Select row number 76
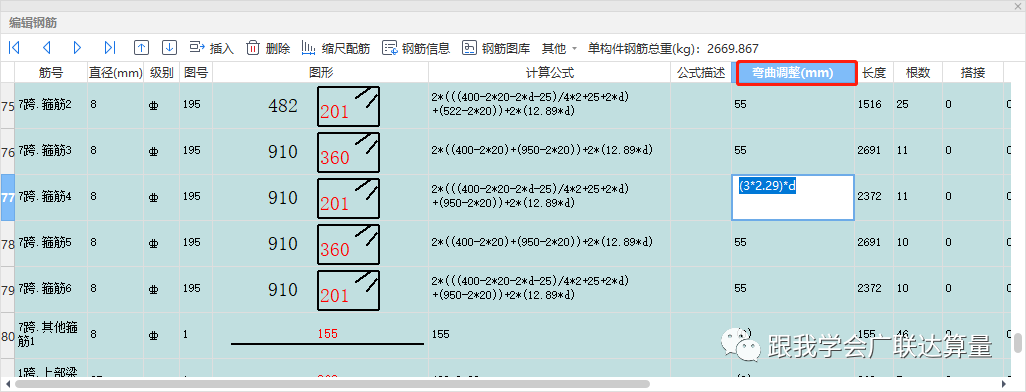Screen dimensions: 1026x392 click(7, 151)
